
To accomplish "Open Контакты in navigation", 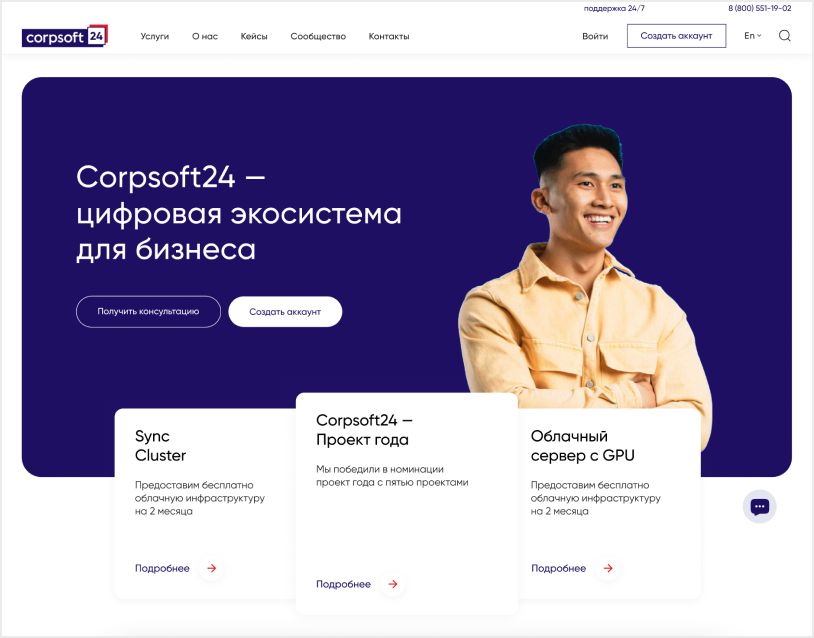I will [x=389, y=36].
